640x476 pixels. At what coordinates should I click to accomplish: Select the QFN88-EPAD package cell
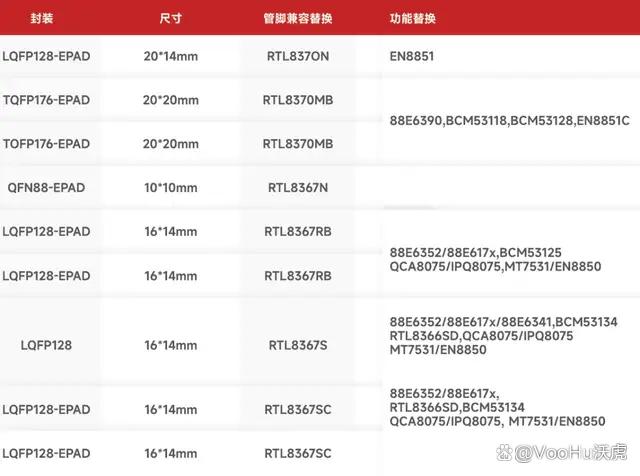tap(46, 188)
